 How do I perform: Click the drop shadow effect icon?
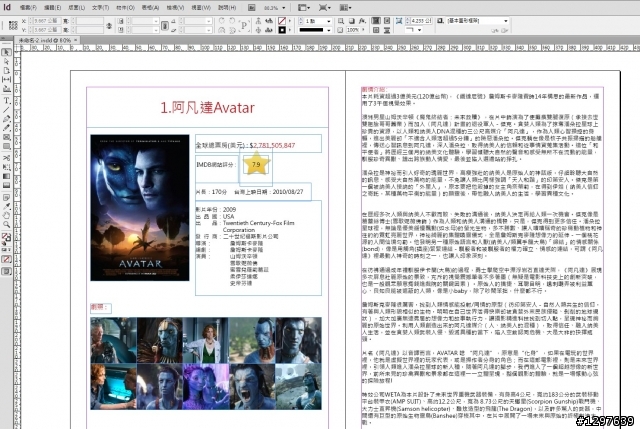(x=351, y=20)
